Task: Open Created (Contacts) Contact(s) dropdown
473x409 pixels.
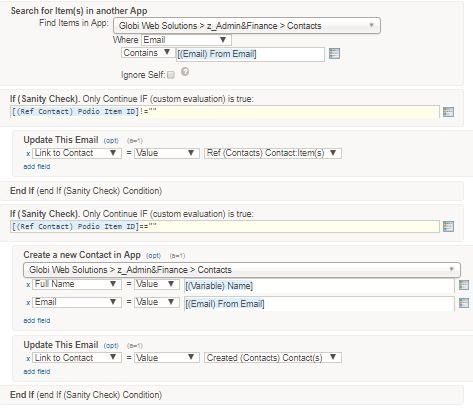Action: tap(273, 358)
